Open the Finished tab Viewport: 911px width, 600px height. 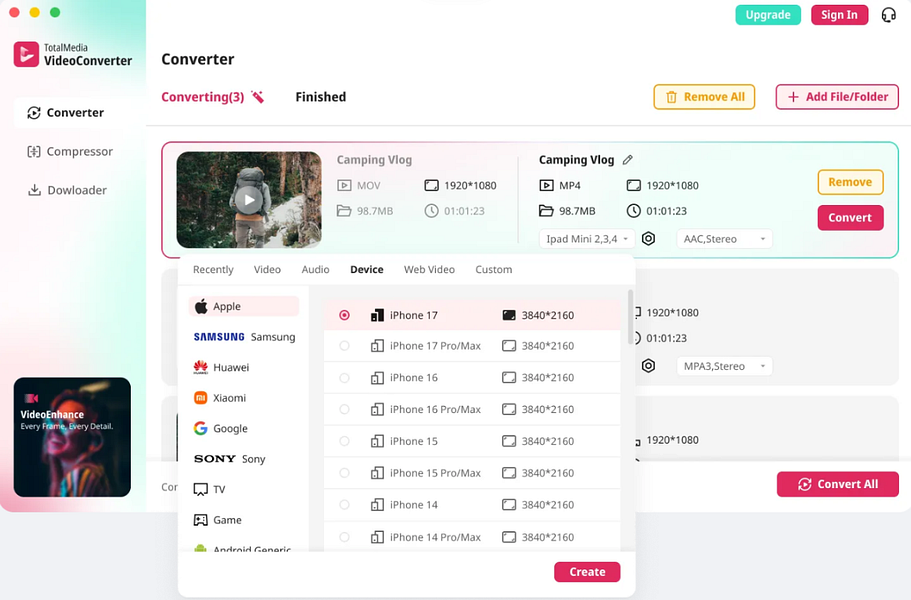tap(321, 97)
